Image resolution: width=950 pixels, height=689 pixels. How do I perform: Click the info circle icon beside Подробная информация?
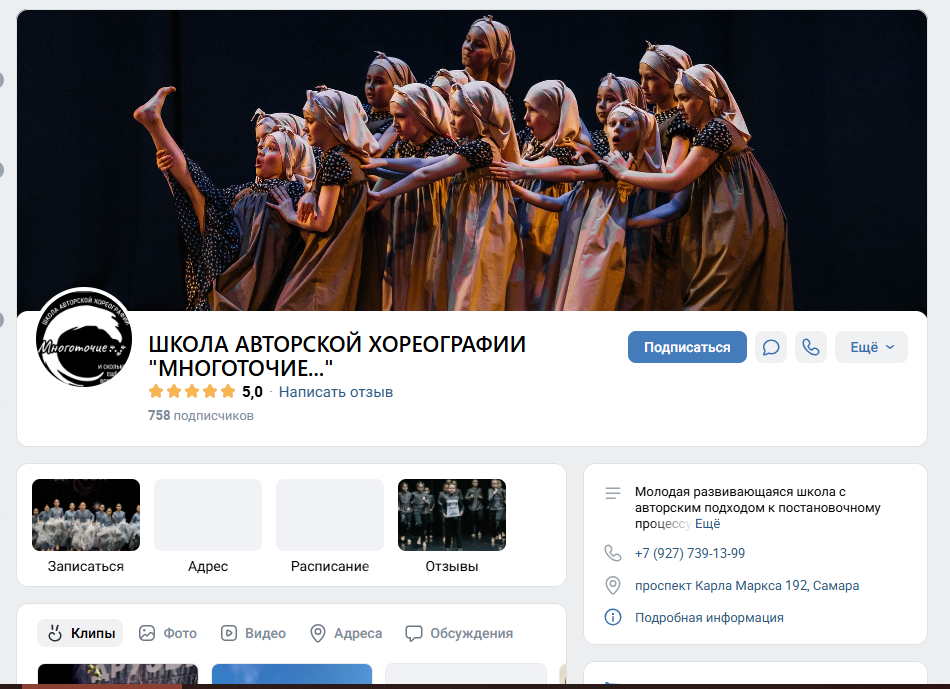[x=613, y=617]
